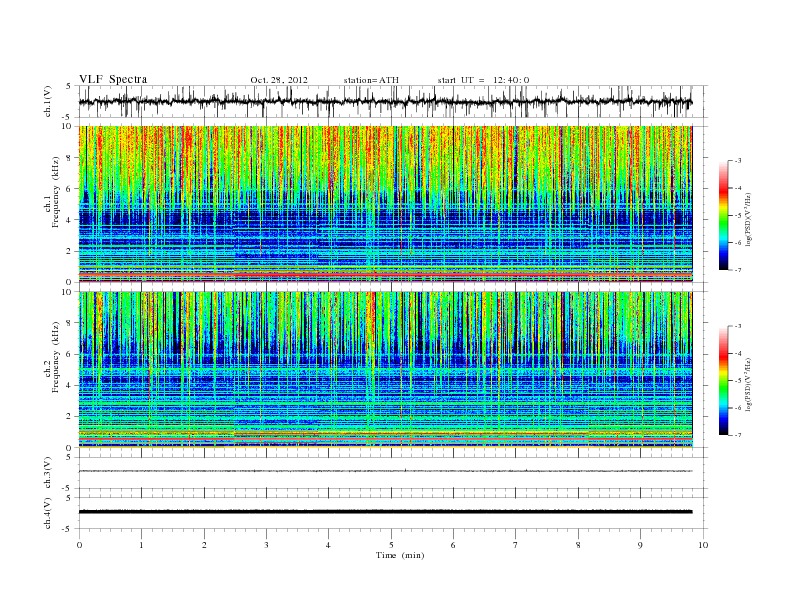Click the "station=ATH" header label

pos(371,80)
